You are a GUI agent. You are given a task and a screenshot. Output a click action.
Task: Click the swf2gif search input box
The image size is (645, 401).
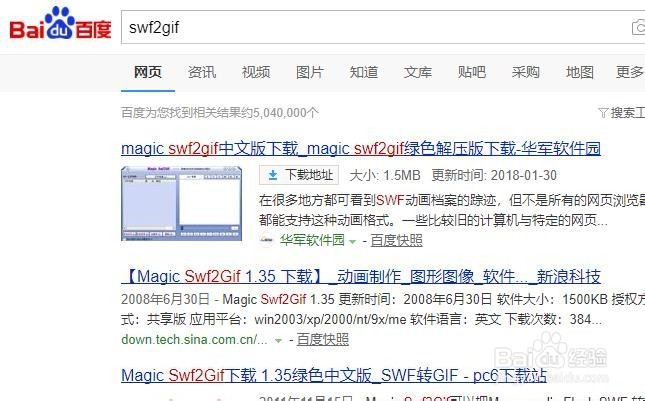click(383, 28)
